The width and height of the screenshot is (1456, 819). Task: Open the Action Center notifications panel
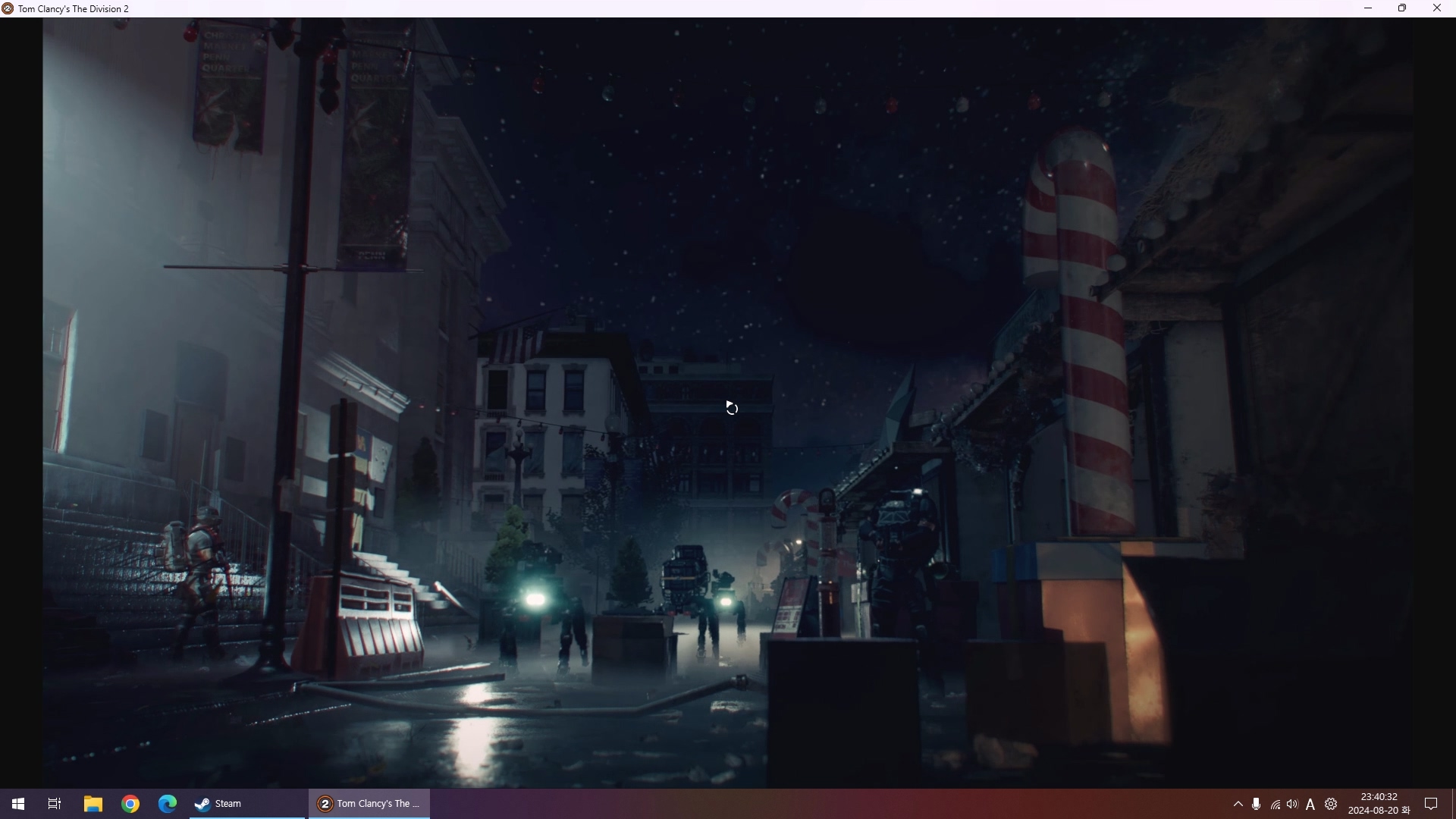pyautogui.click(x=1431, y=804)
